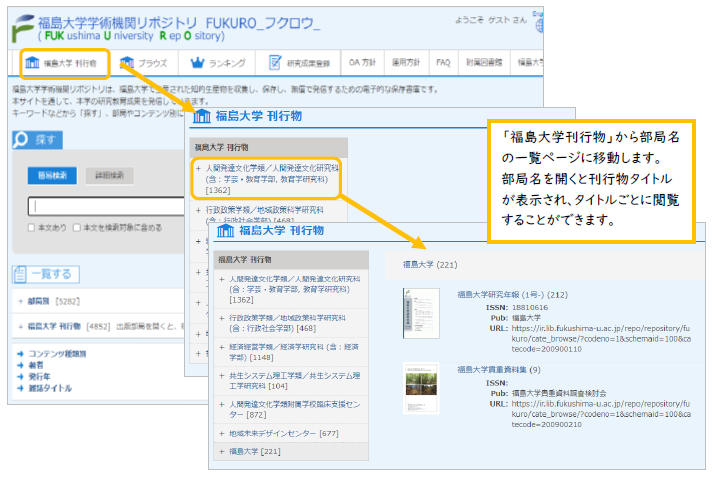
Task: Click the ブラウズ building icon
Action: point(127,63)
